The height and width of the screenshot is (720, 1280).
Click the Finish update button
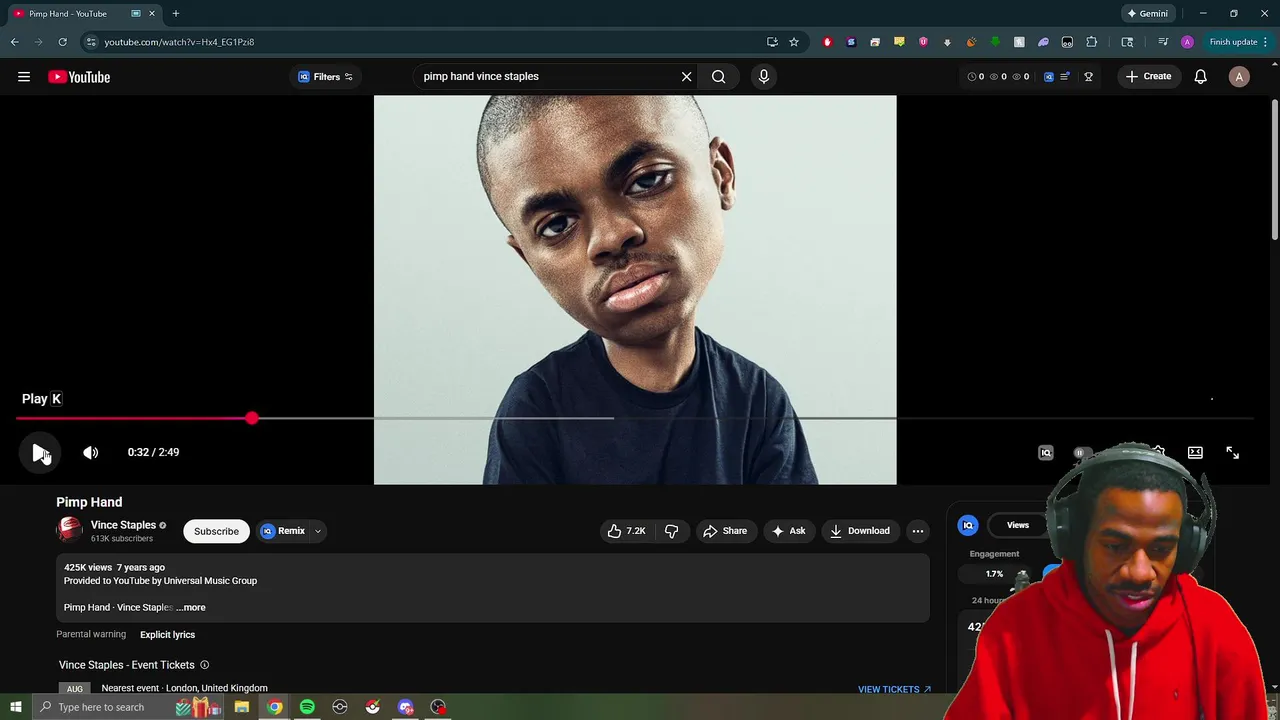click(1238, 42)
